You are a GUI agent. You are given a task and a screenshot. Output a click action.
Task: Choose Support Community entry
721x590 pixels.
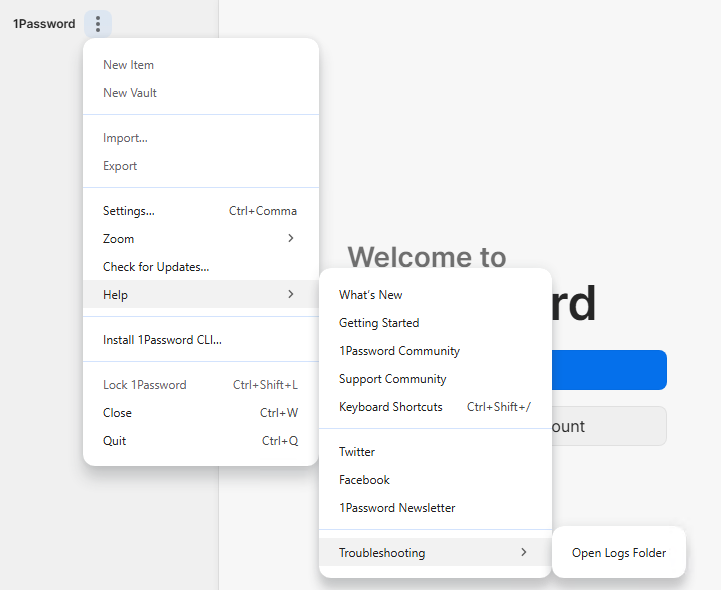tap(435, 379)
